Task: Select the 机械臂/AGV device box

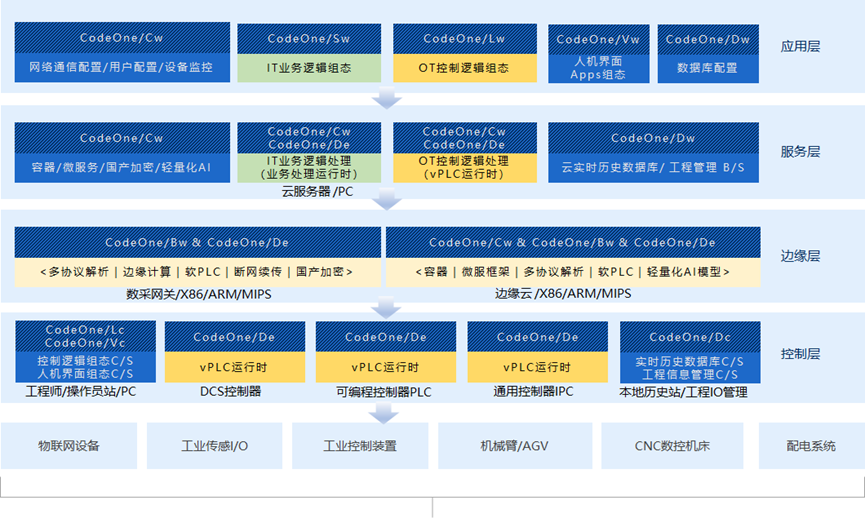Action: click(514, 446)
